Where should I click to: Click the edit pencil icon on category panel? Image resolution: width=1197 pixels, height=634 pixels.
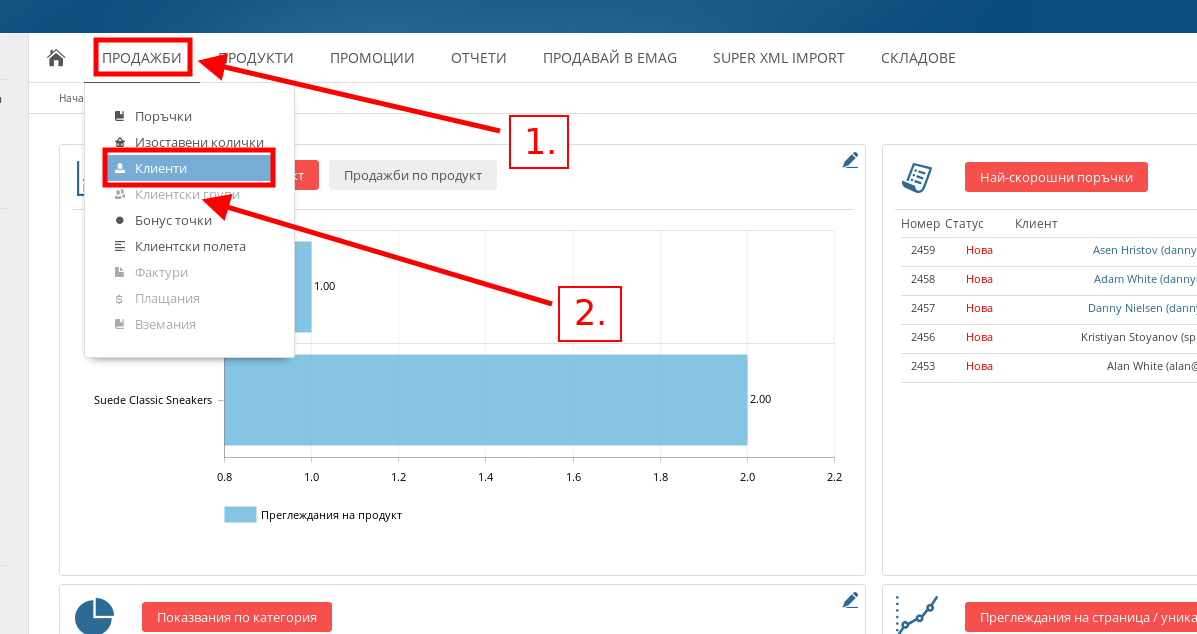coord(850,600)
